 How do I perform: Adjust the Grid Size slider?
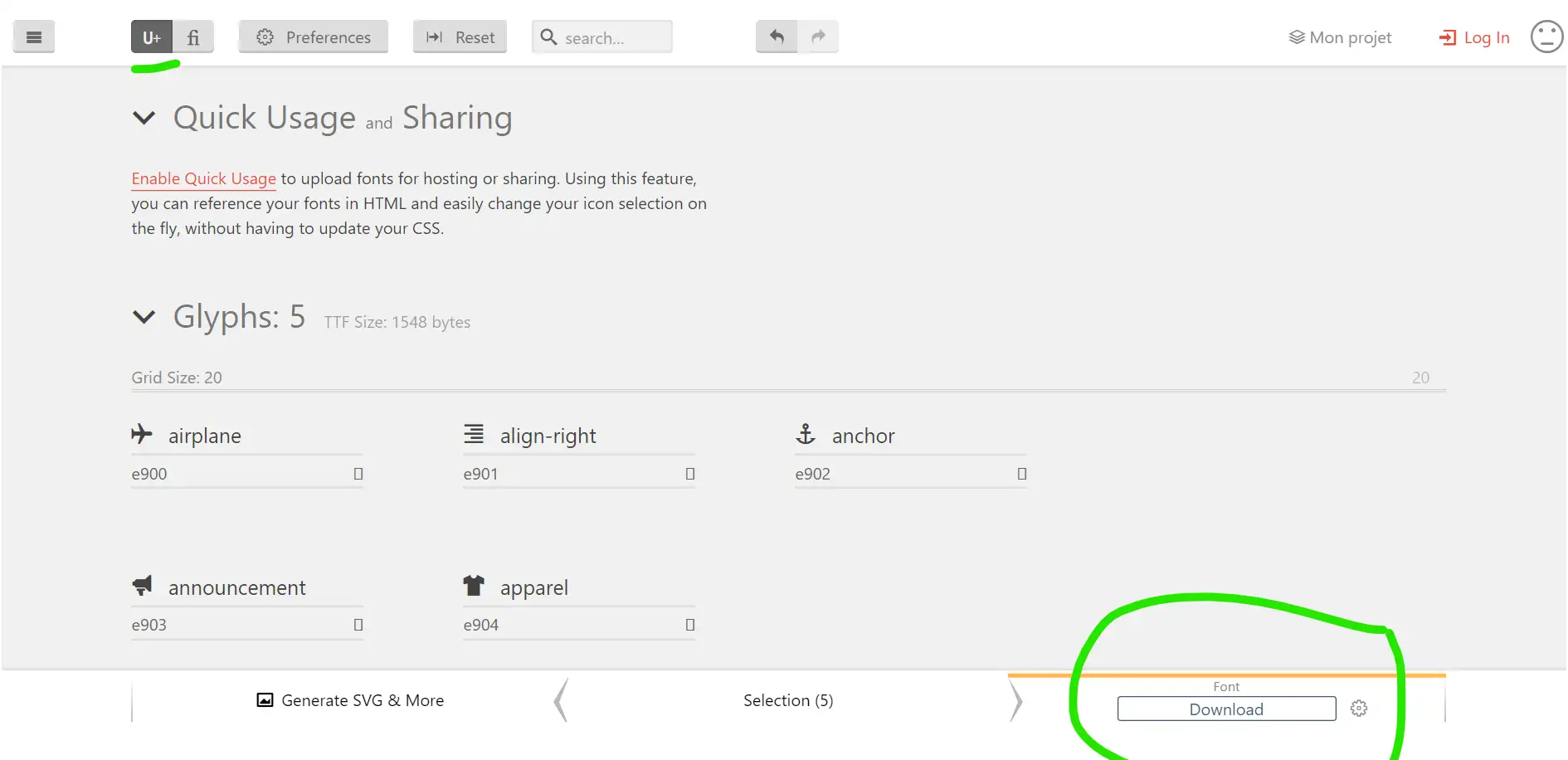[788, 389]
